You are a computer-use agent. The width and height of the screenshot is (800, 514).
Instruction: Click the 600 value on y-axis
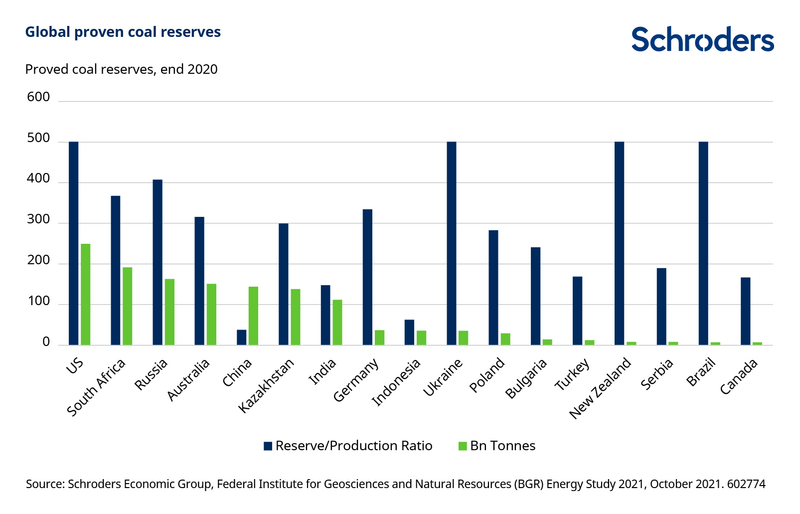pos(37,100)
